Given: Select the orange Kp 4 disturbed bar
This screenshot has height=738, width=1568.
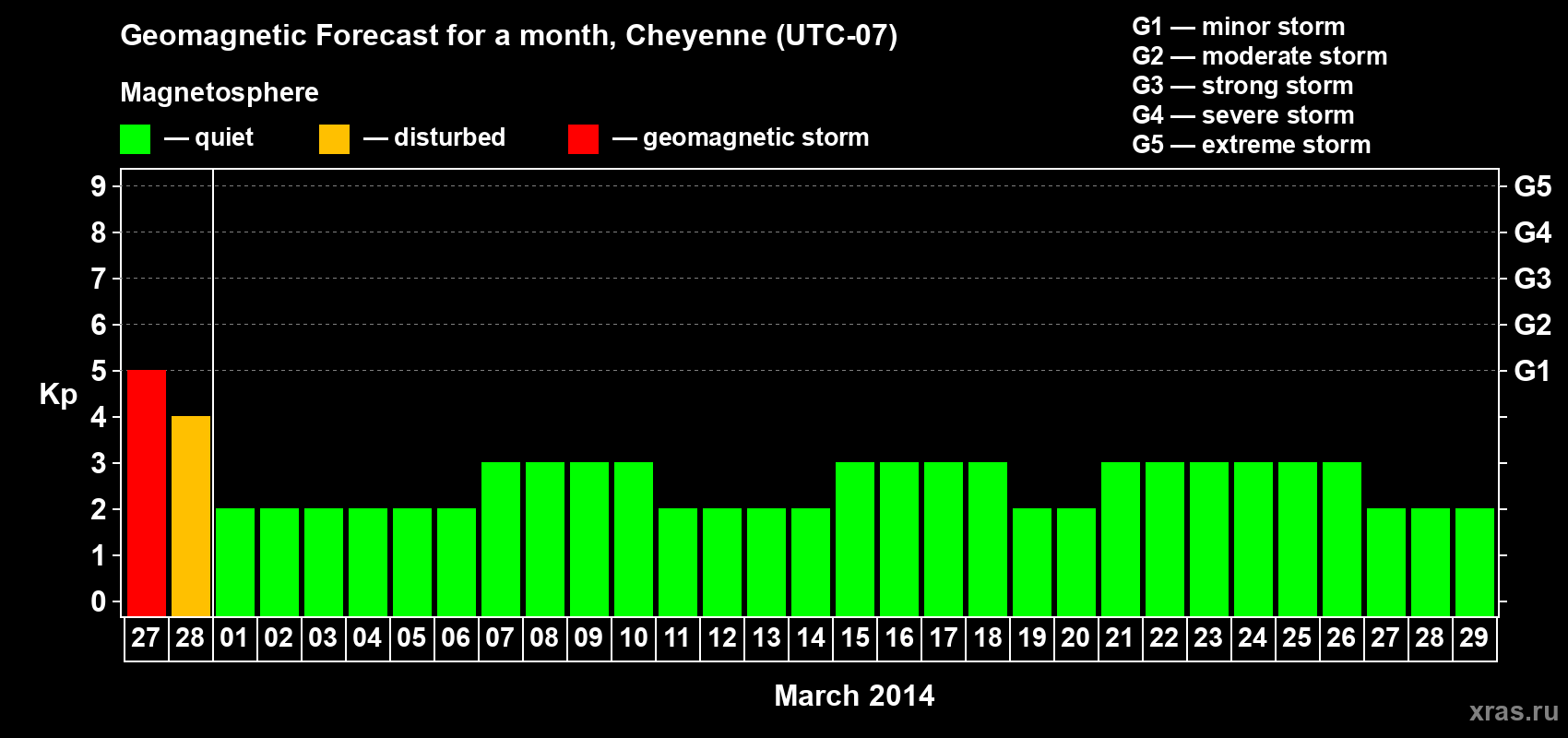Looking at the screenshot, I should click(x=191, y=517).
